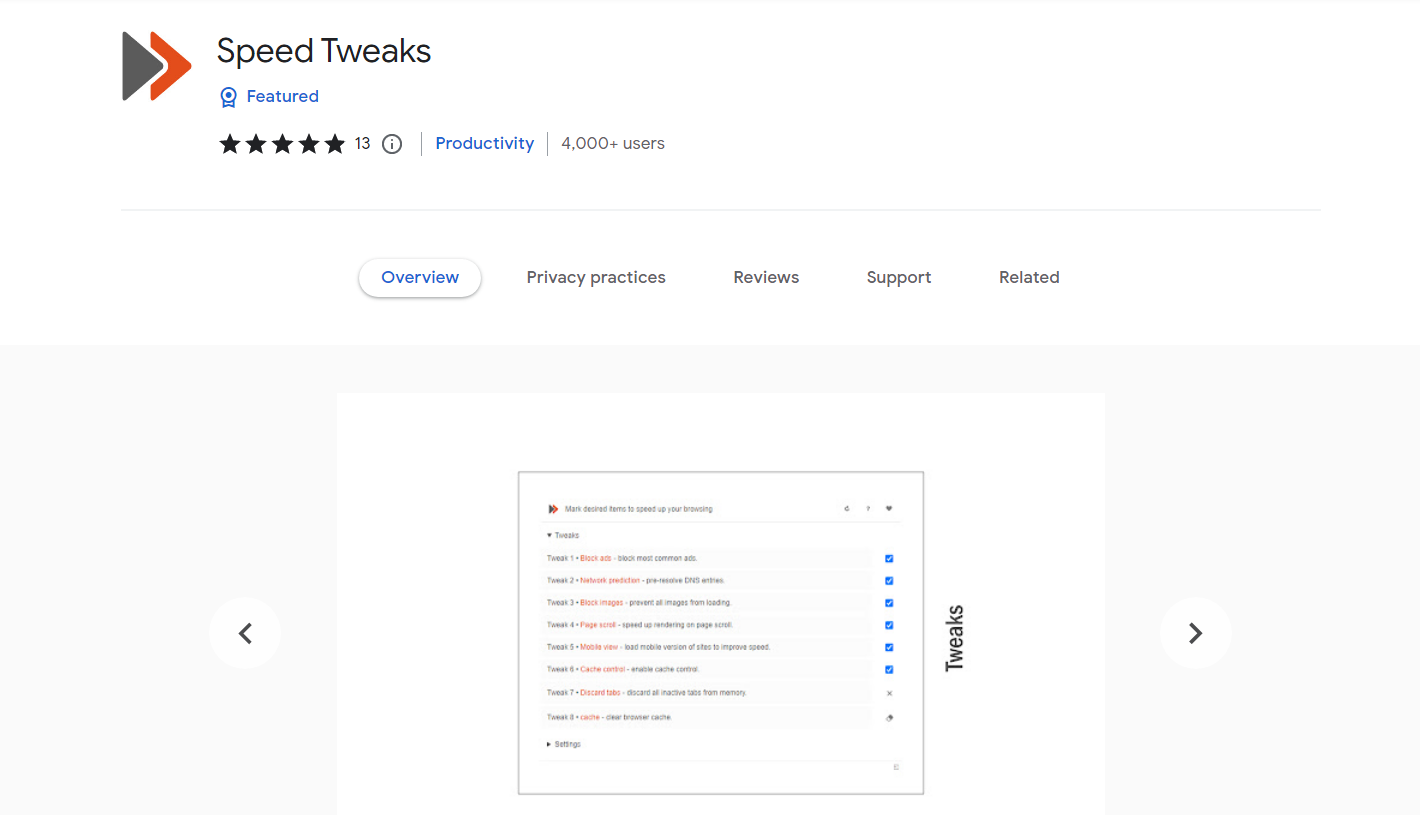
Task: Click the Speed Tweaks extension logo
Action: point(157,66)
